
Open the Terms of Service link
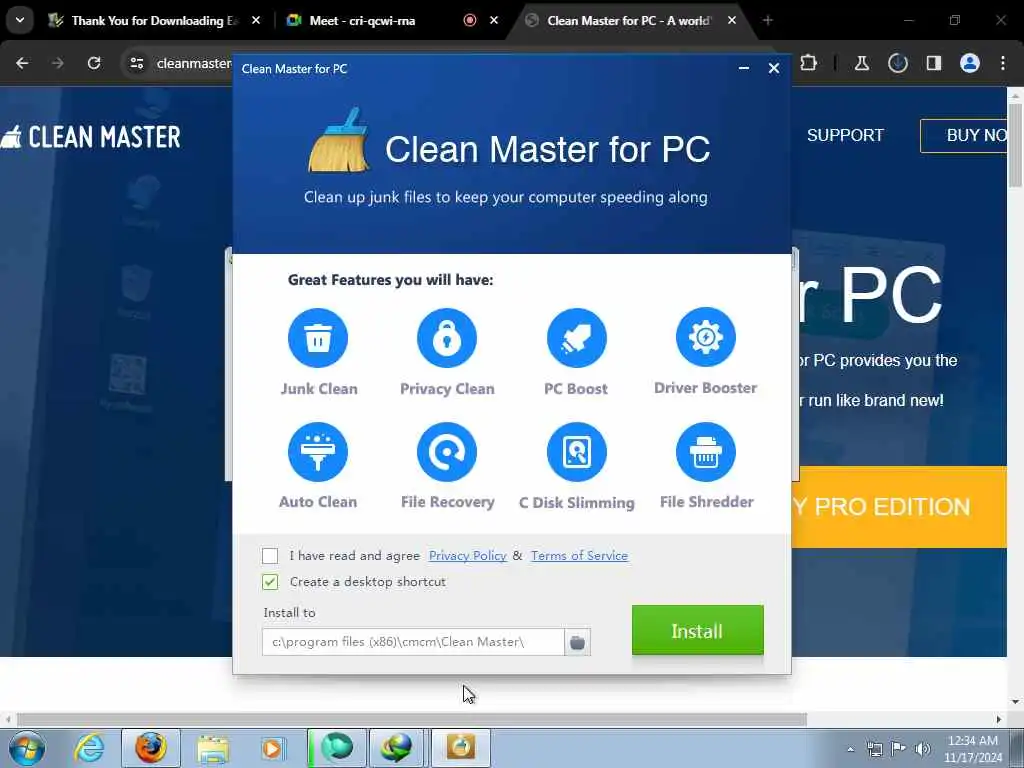coord(579,556)
